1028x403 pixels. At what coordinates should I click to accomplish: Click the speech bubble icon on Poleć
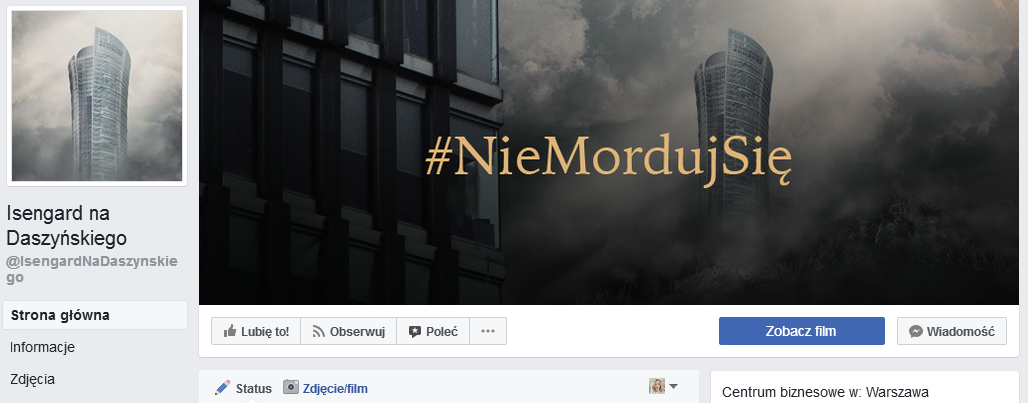414,332
